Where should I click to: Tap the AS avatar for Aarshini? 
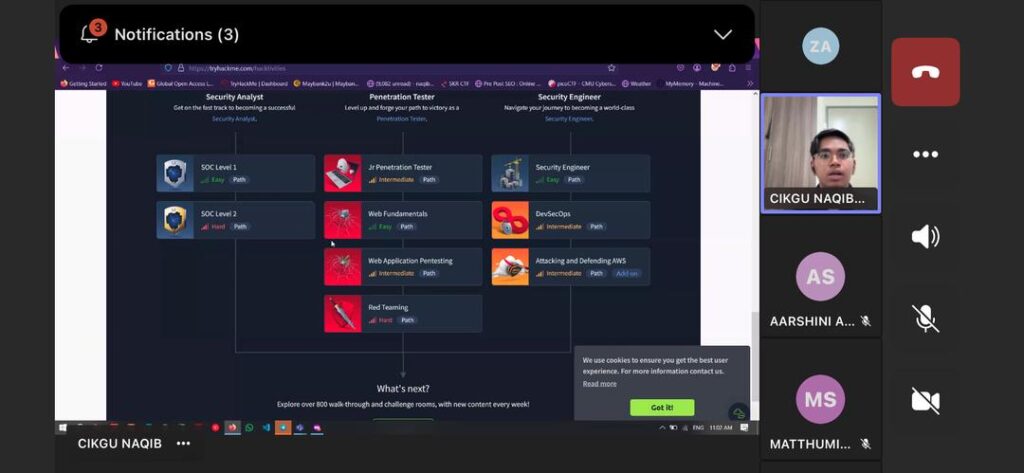click(820, 276)
